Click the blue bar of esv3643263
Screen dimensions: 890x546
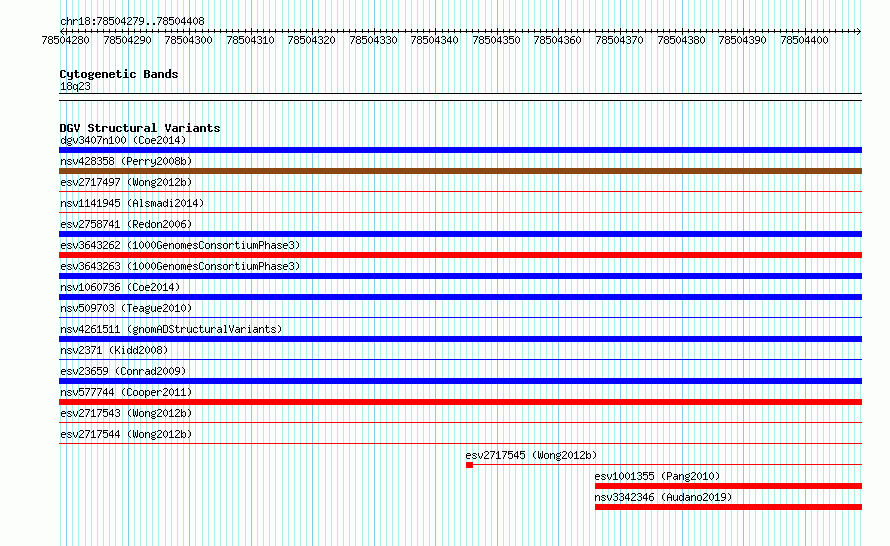point(460,276)
